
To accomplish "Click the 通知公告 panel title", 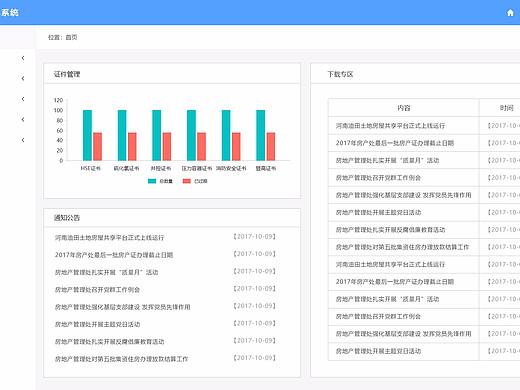I will 67,218.
